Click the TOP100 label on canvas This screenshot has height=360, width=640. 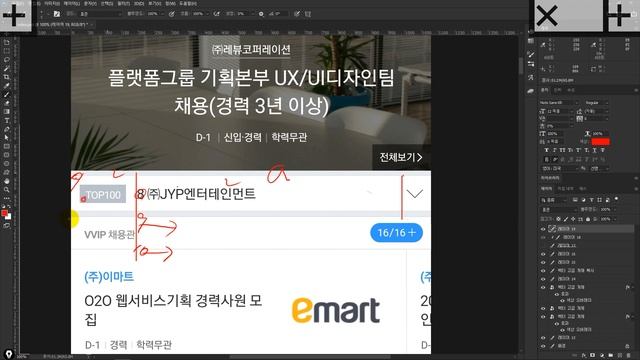click(103, 195)
